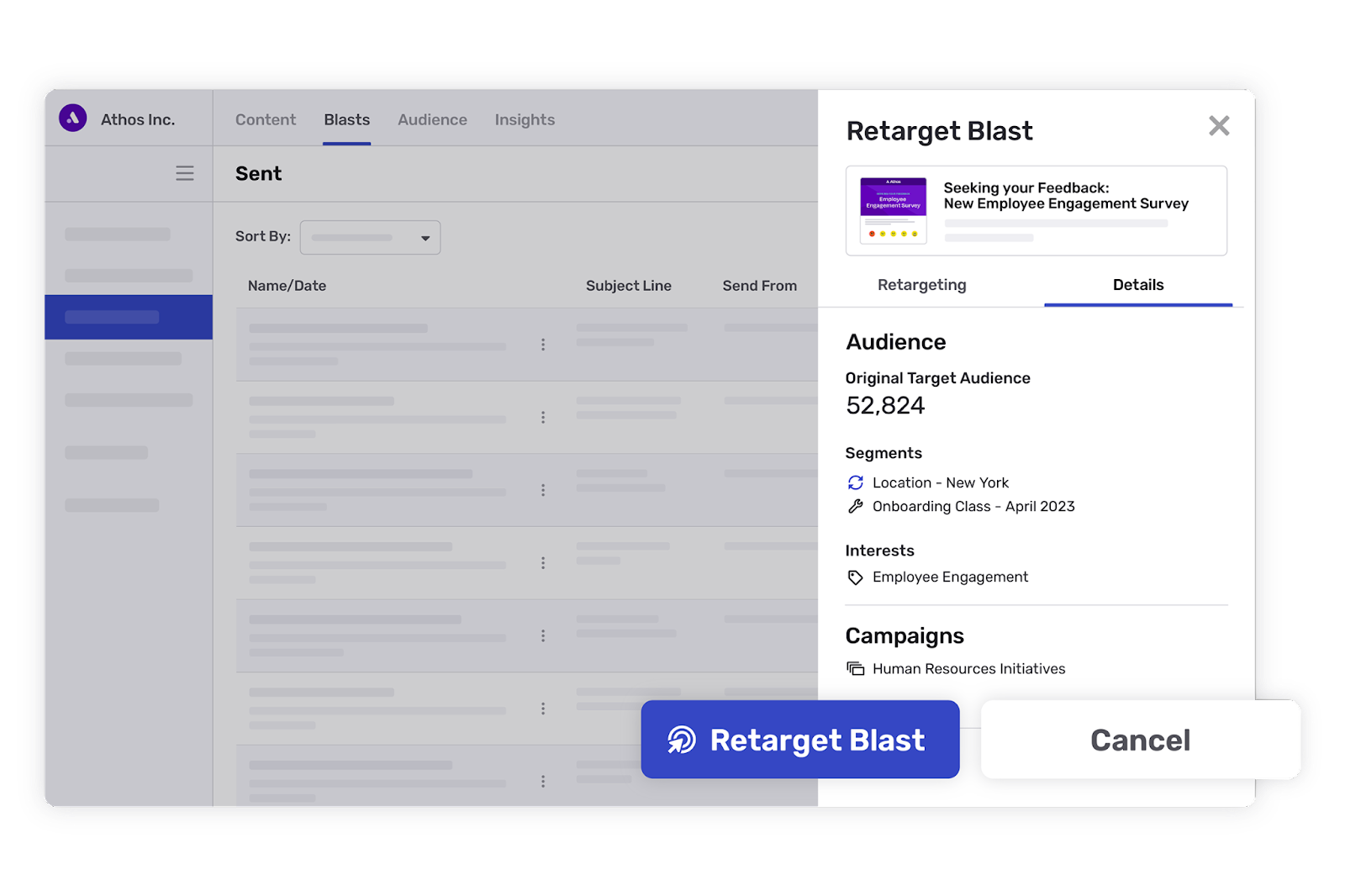Click the Retarget Blast button
Screen dimensions: 1345x896
point(799,740)
